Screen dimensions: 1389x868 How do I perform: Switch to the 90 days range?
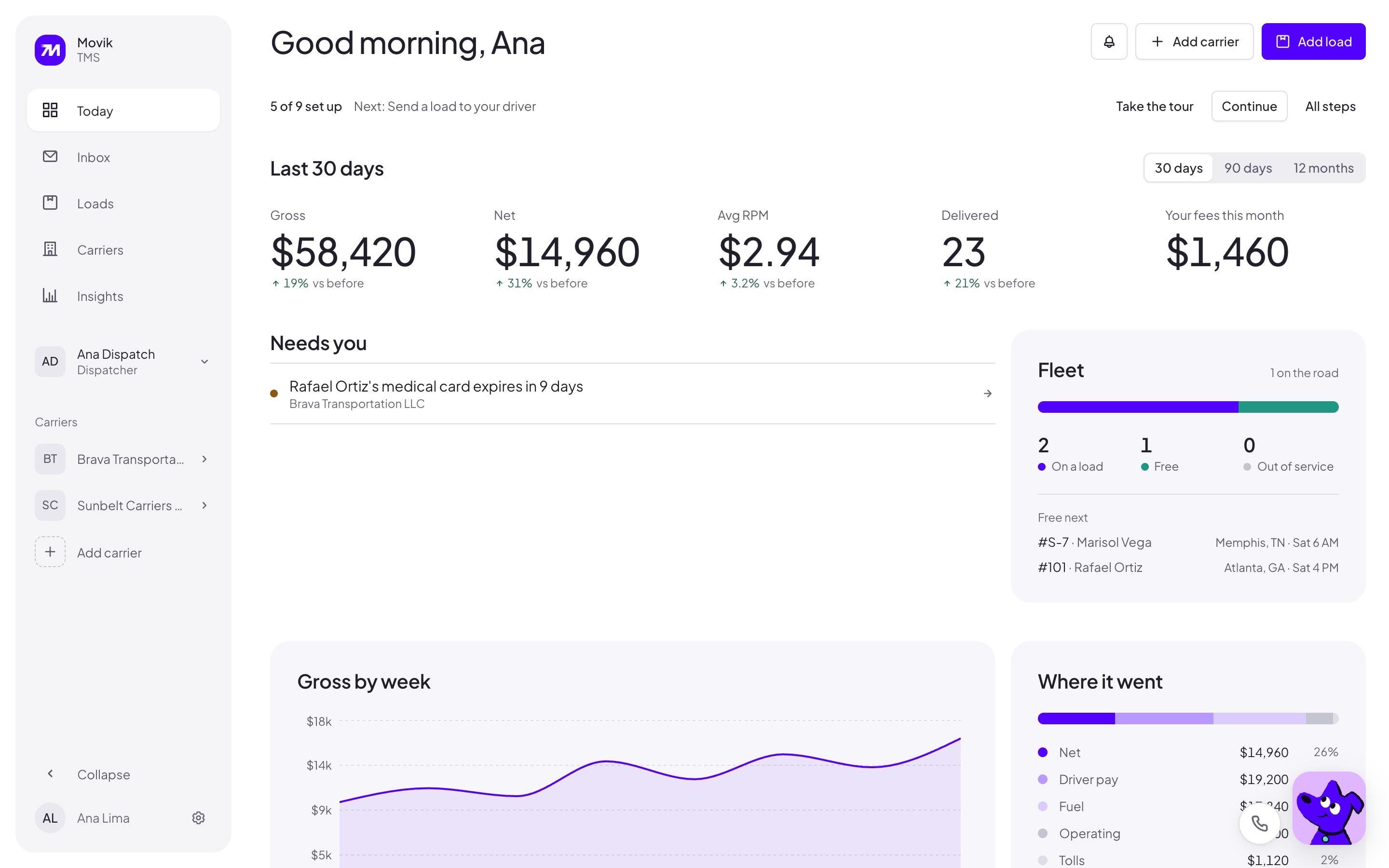1248,168
